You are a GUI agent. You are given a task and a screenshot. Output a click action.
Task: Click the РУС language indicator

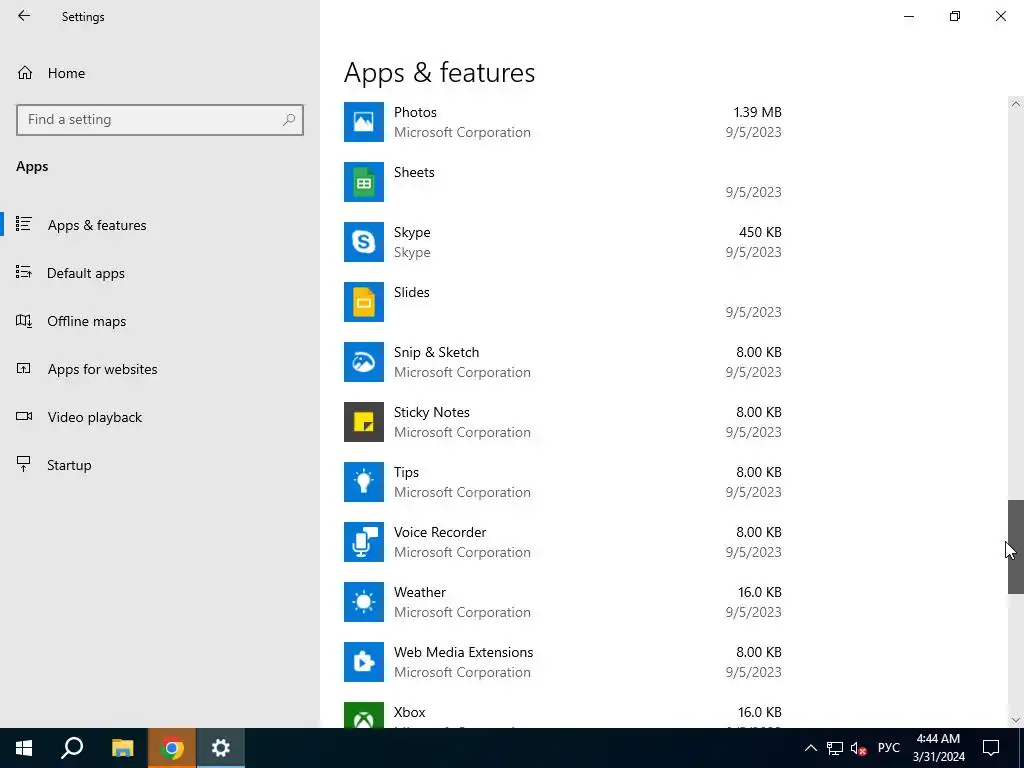click(x=888, y=748)
